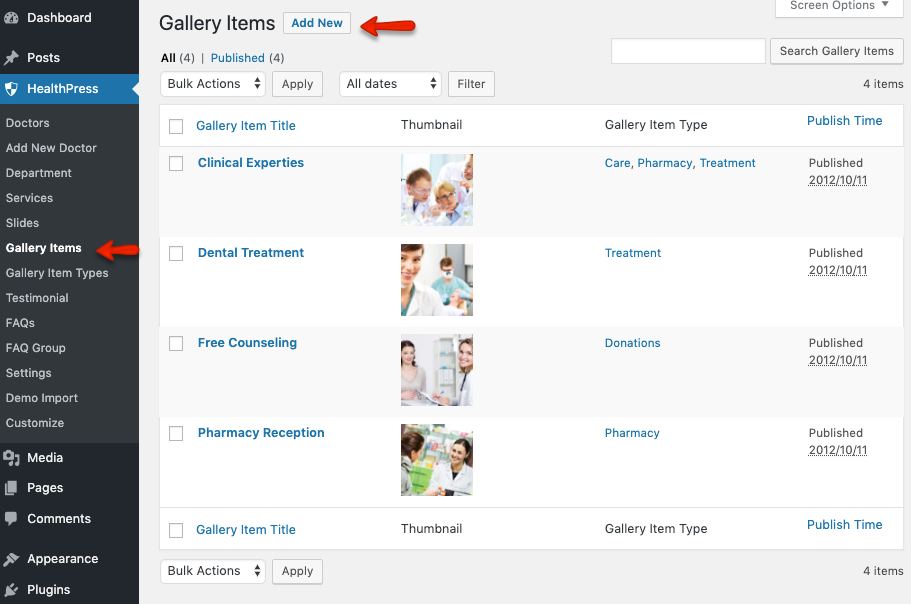The image size is (911, 604).
Task: Tick the Clinical Experties row checkbox
Action: [x=176, y=164]
